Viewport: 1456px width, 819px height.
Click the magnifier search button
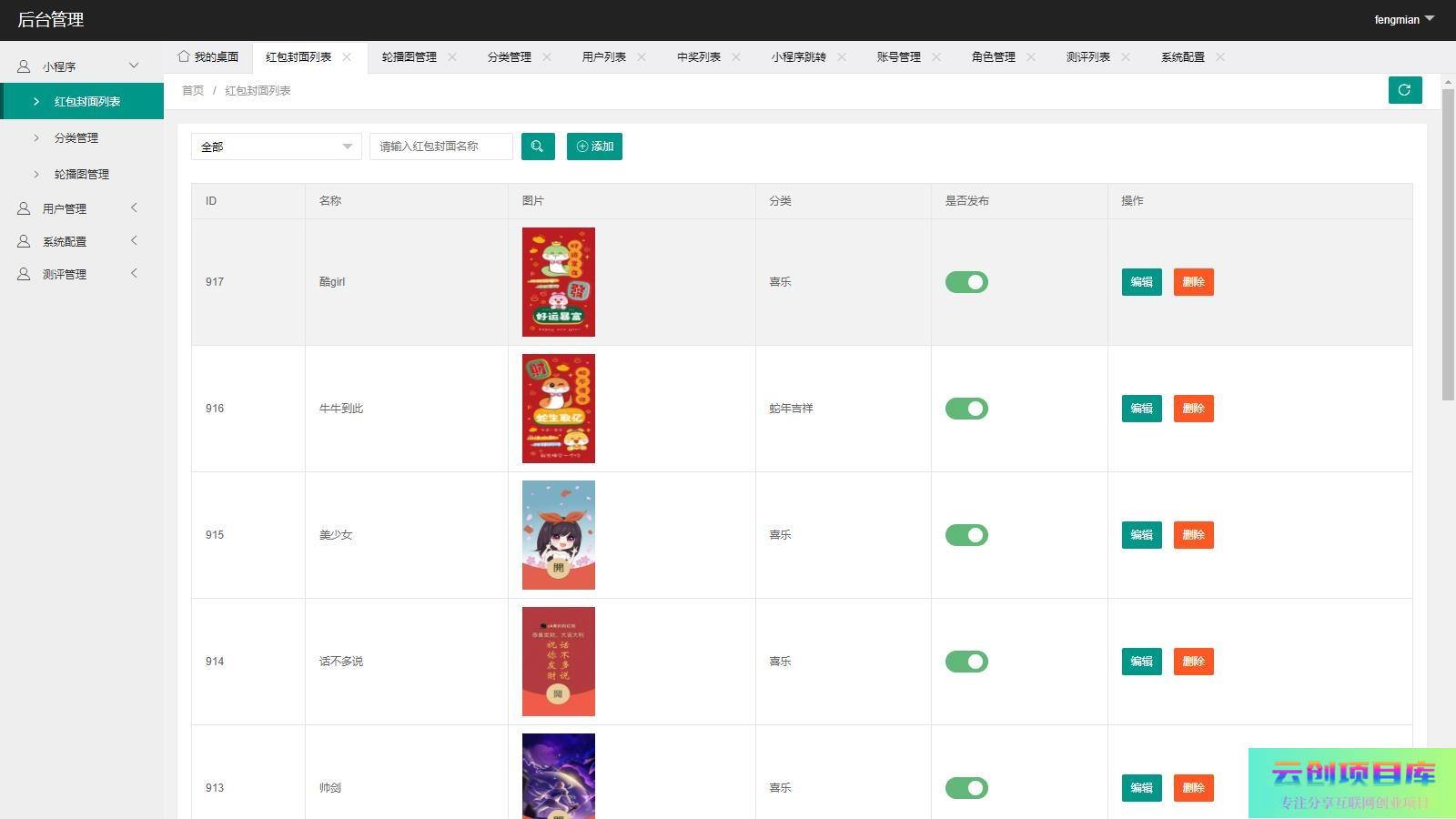(x=538, y=147)
